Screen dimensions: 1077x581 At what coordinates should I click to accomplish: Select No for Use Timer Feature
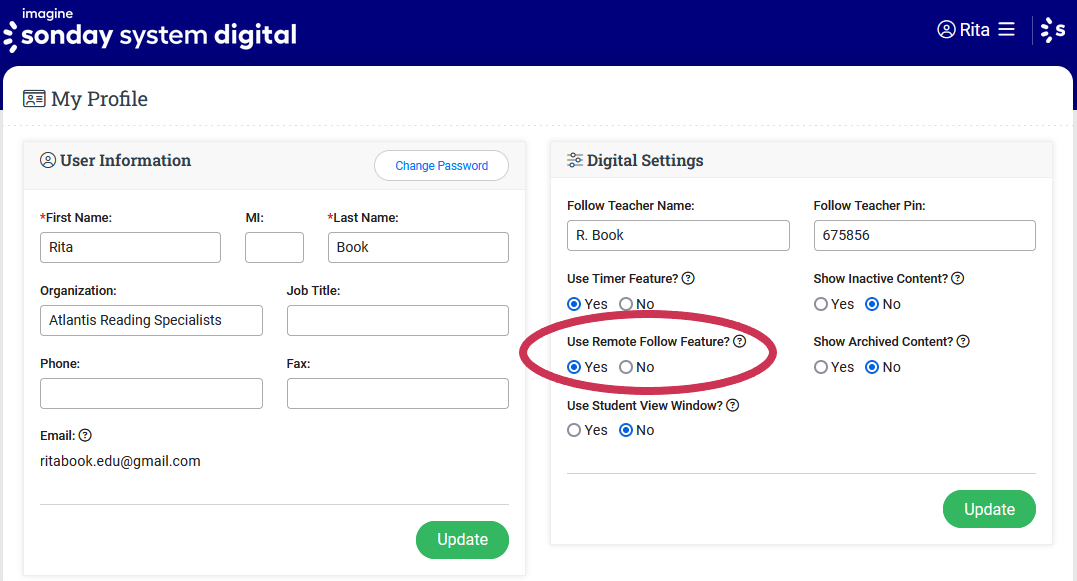click(626, 304)
